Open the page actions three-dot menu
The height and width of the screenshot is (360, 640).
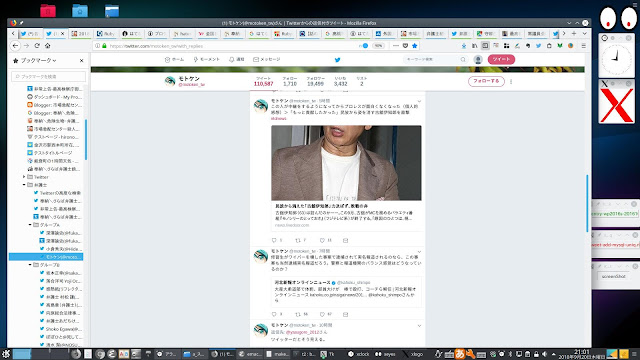[396, 46]
